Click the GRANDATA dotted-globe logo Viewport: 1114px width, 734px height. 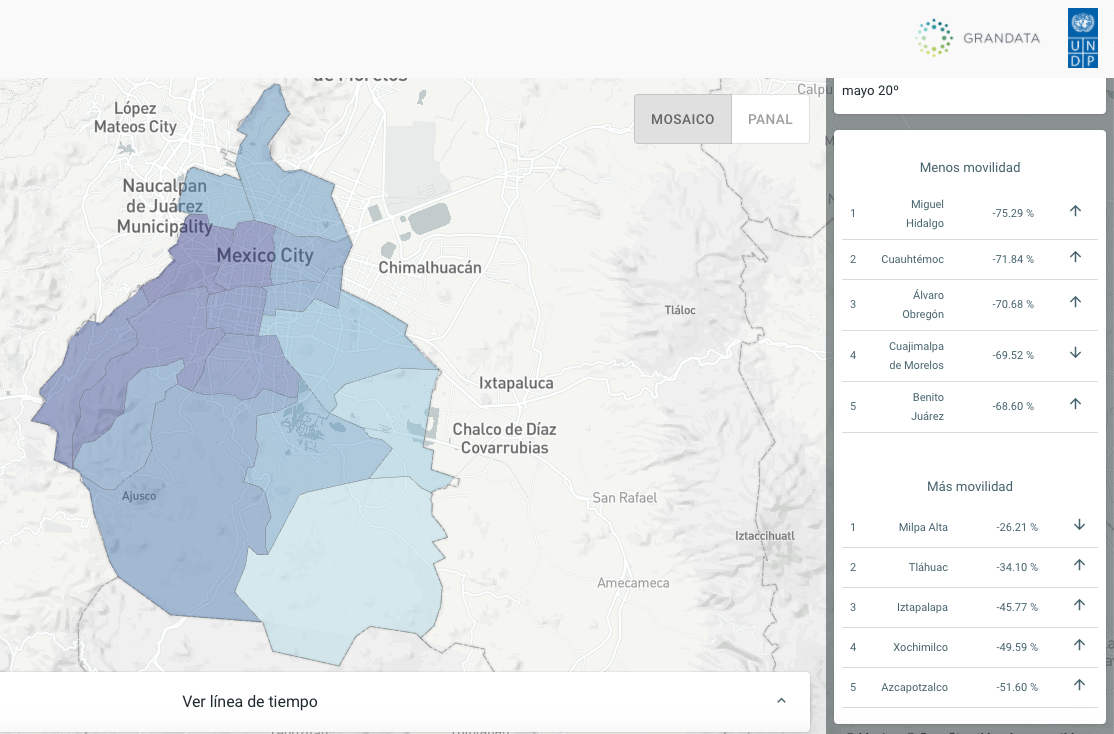935,38
